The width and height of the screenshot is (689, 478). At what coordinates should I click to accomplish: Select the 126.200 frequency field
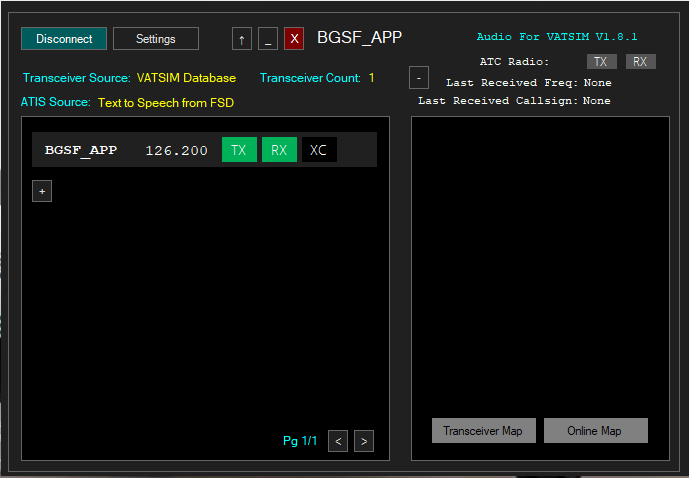click(176, 151)
